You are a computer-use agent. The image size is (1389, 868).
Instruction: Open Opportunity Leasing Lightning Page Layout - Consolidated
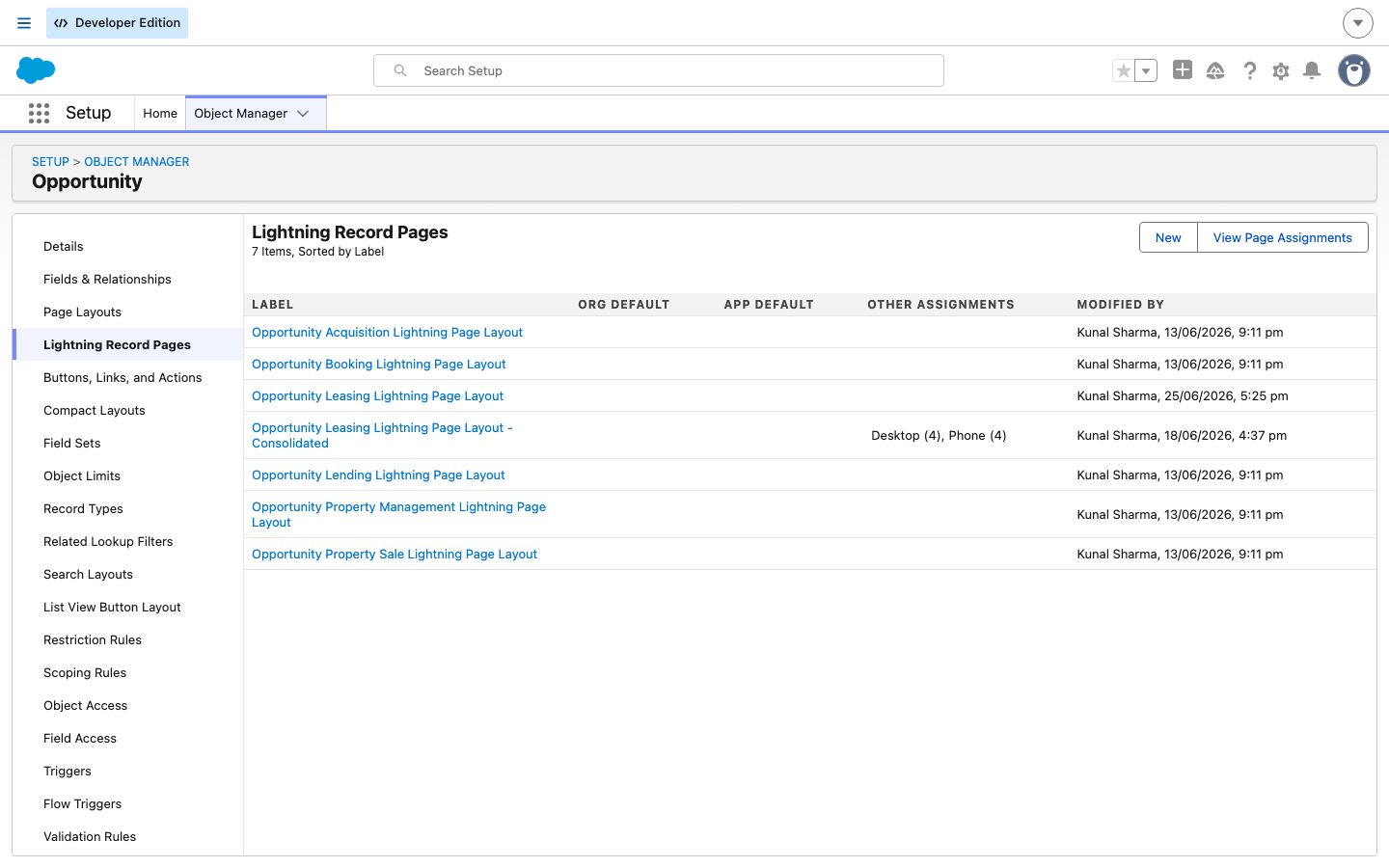coord(383,436)
